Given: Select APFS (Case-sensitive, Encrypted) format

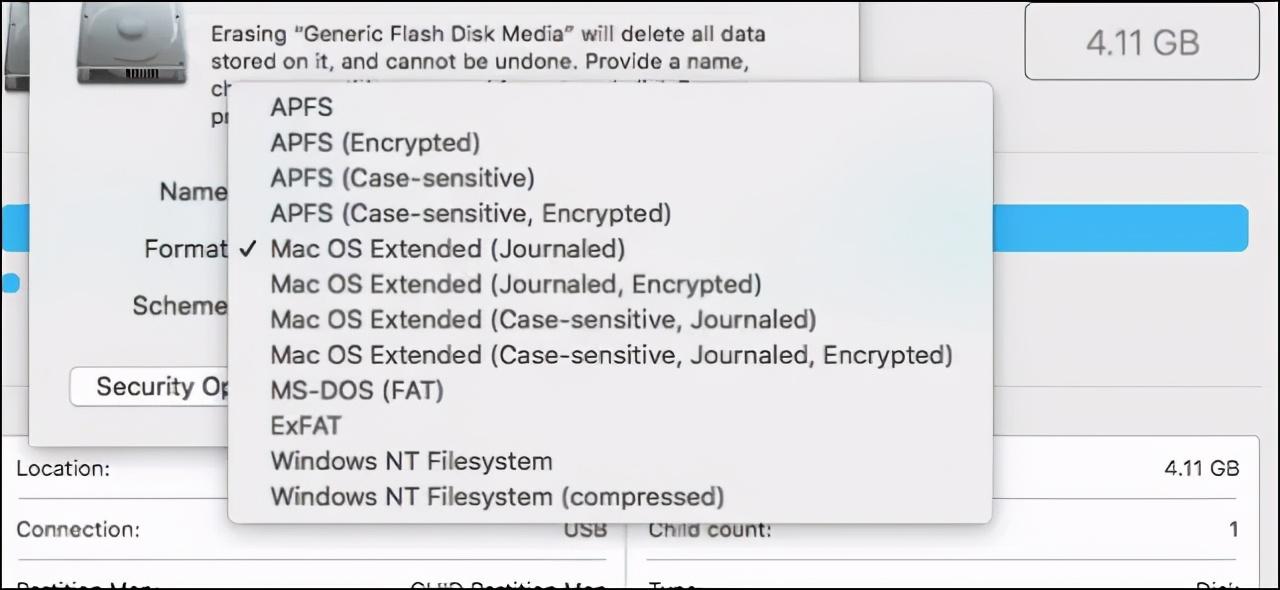Looking at the screenshot, I should (x=470, y=213).
